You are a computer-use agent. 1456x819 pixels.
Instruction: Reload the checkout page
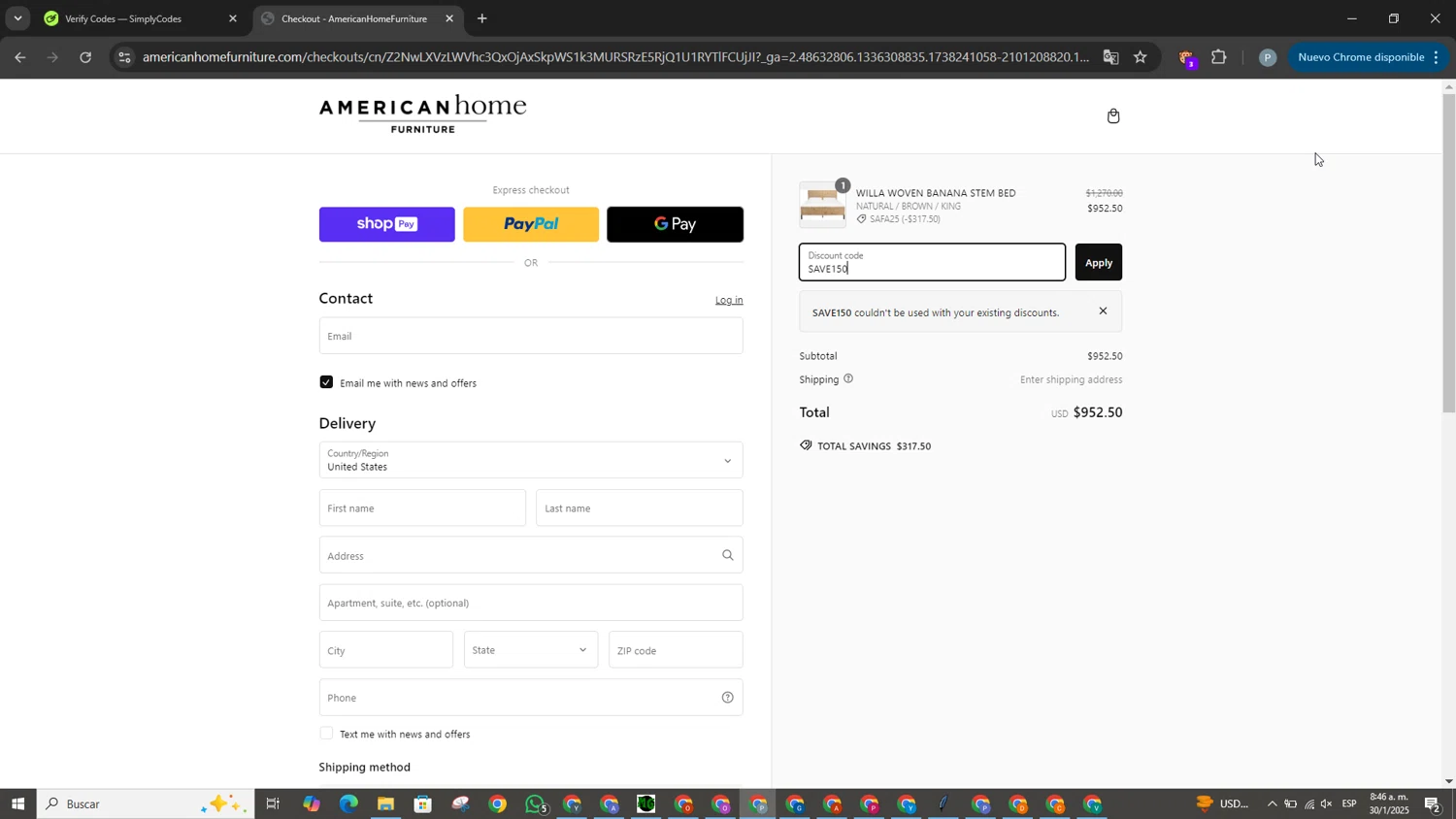pyautogui.click(x=85, y=57)
